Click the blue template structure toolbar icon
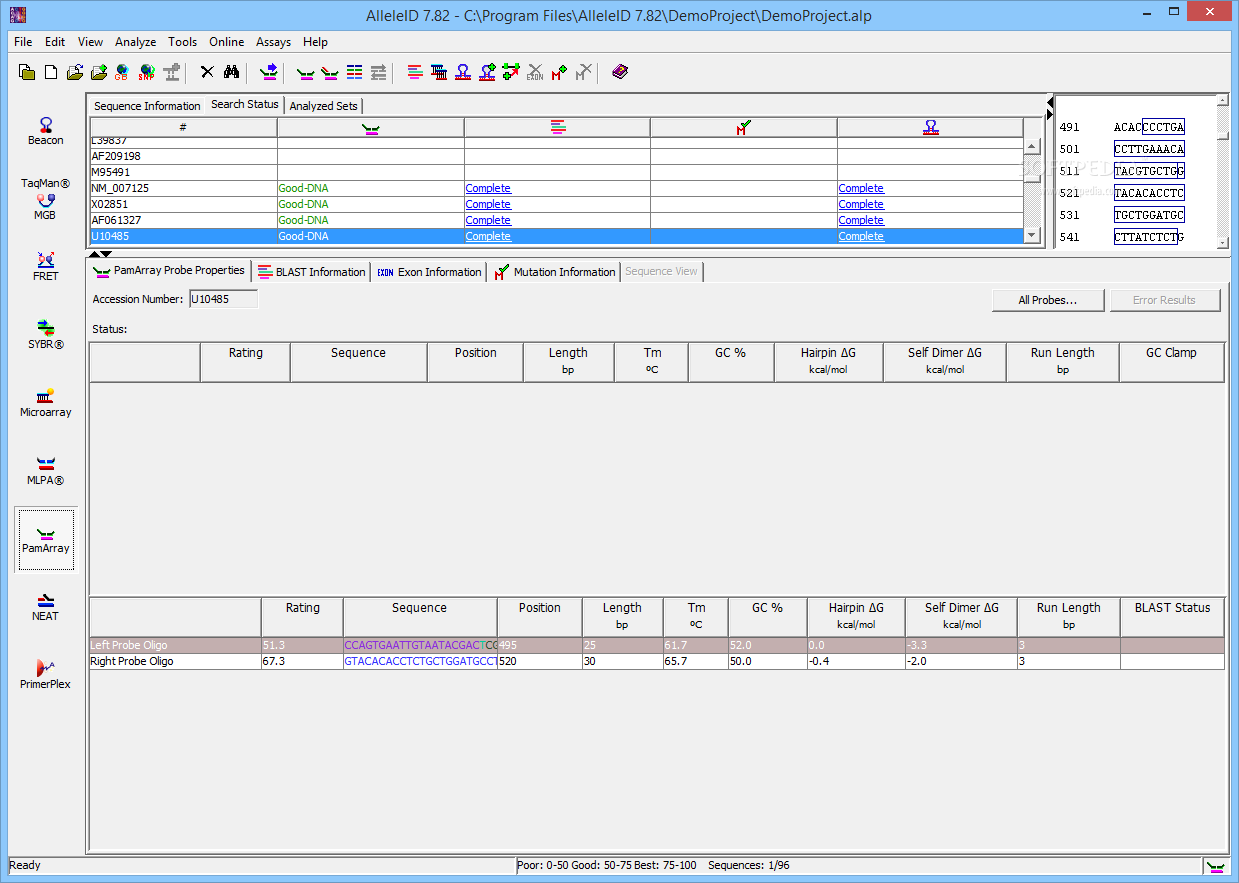Screen dimensions: 1239x883 point(463,72)
